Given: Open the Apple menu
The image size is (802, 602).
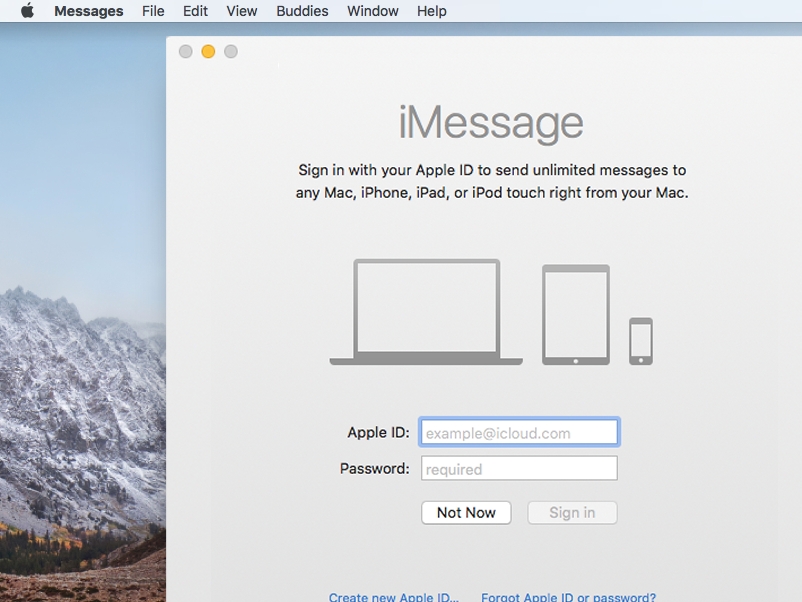Looking at the screenshot, I should click(28, 11).
